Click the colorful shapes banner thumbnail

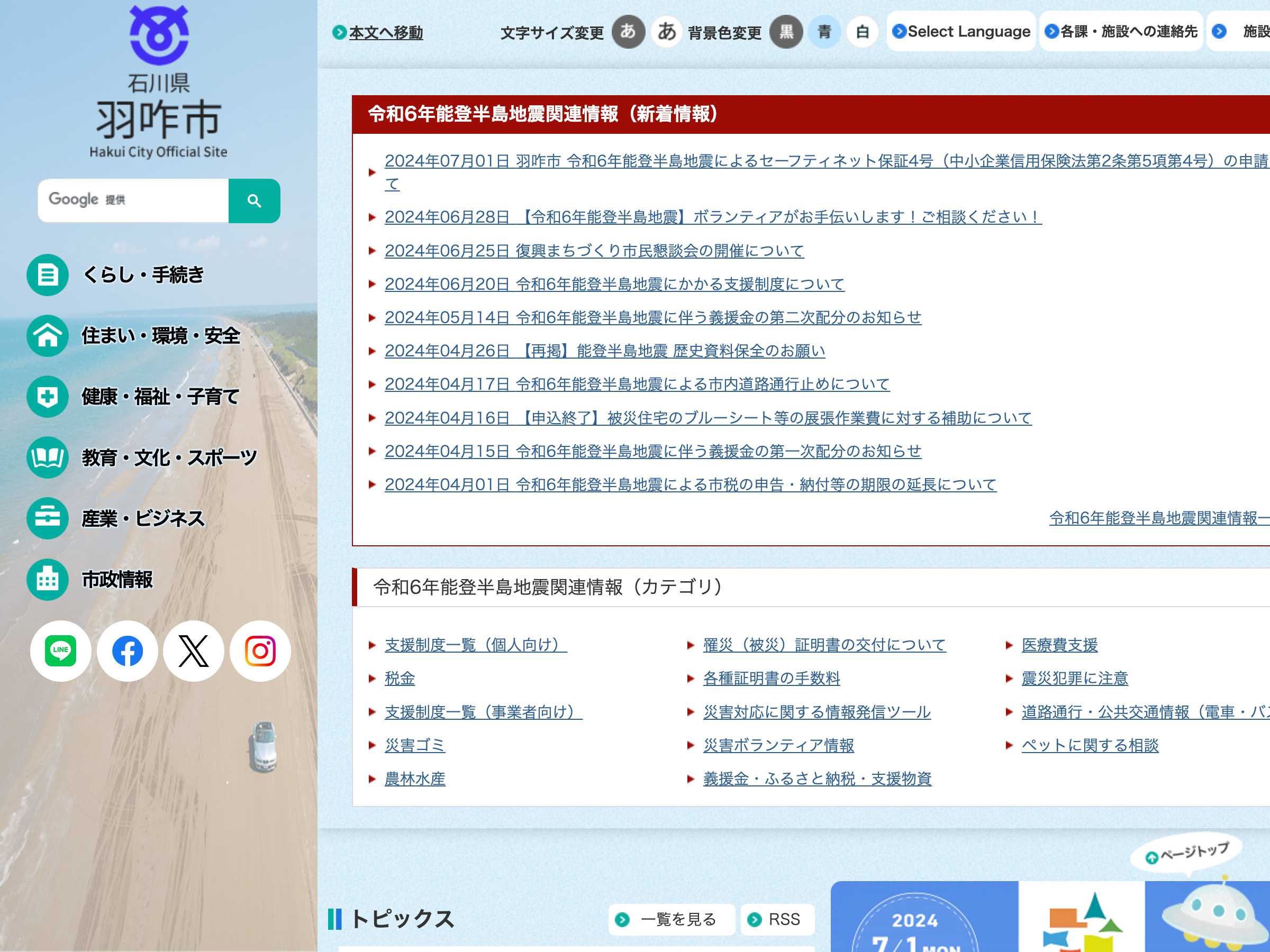click(1082, 917)
